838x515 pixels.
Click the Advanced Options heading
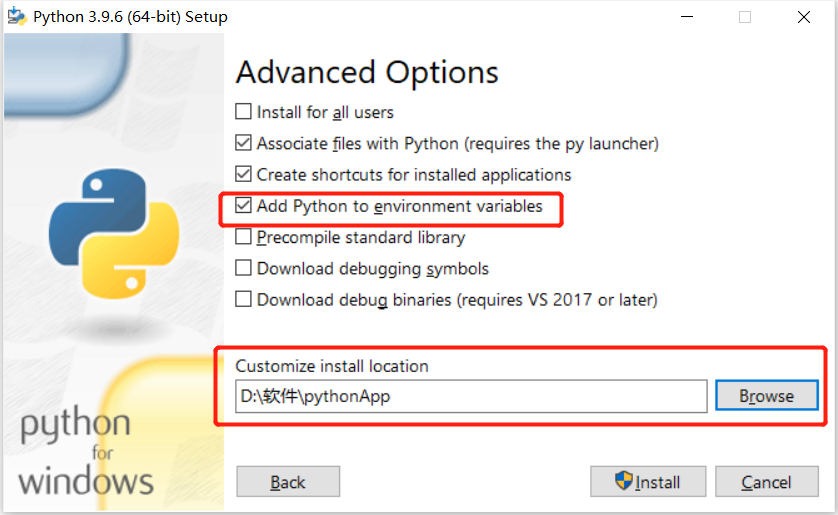(366, 72)
